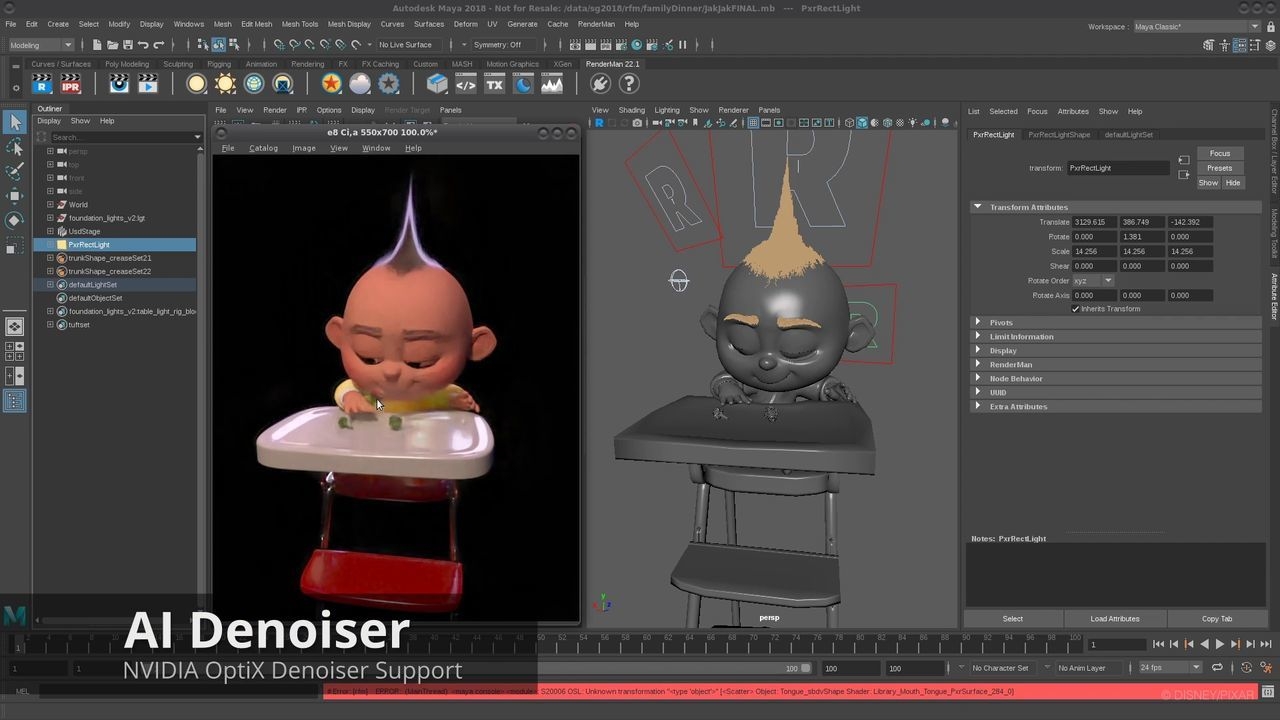The width and height of the screenshot is (1280, 720).
Task: Create a distant sun light from the shelf
Action: coord(226,84)
